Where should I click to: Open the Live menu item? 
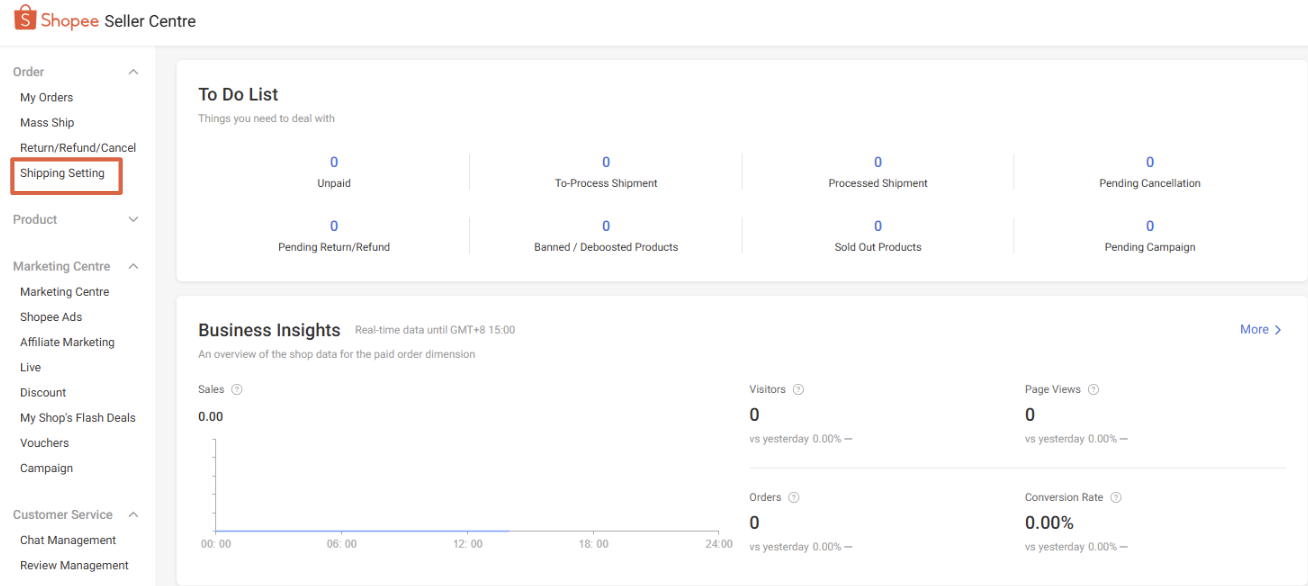30,367
